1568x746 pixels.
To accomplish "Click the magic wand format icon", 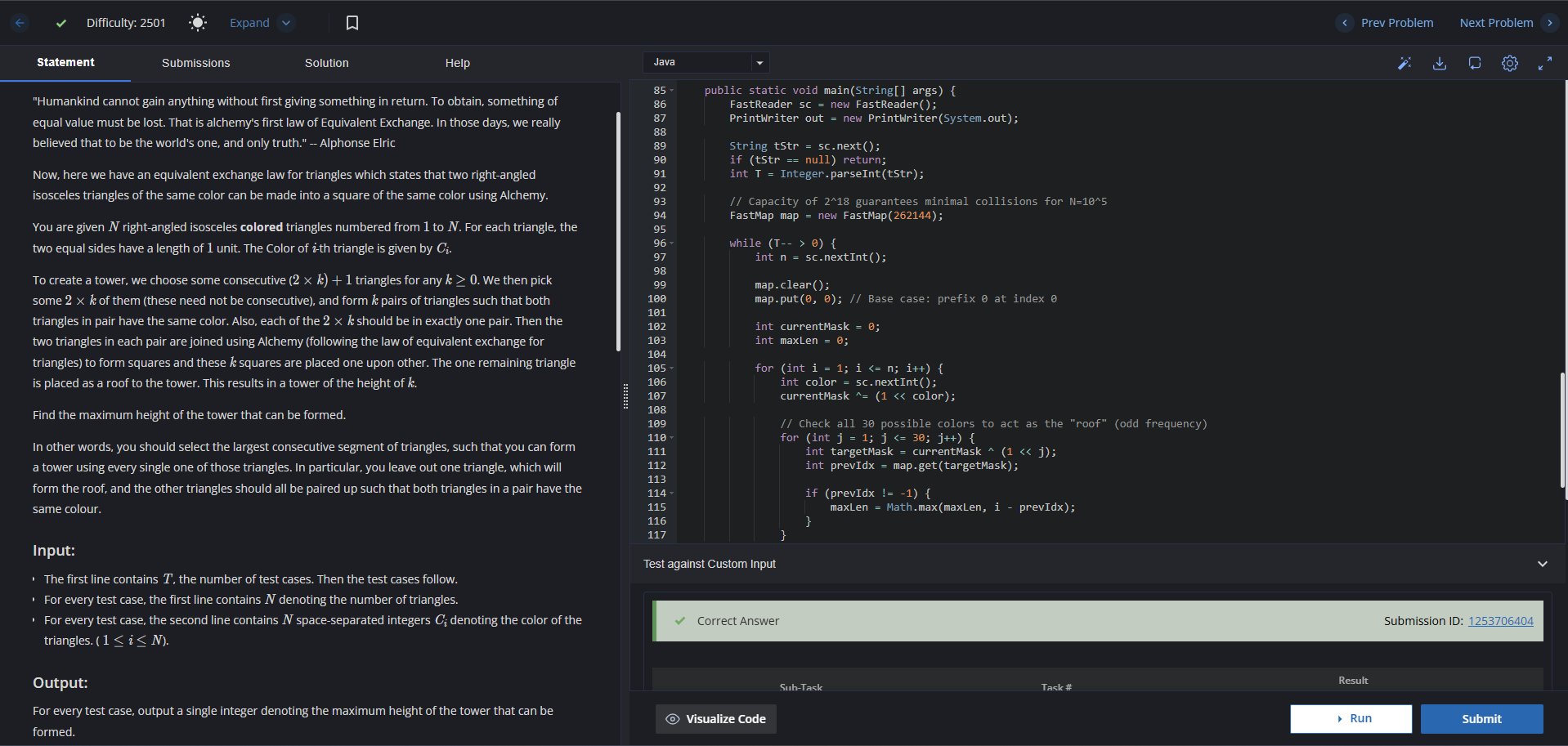I will [x=1404, y=63].
